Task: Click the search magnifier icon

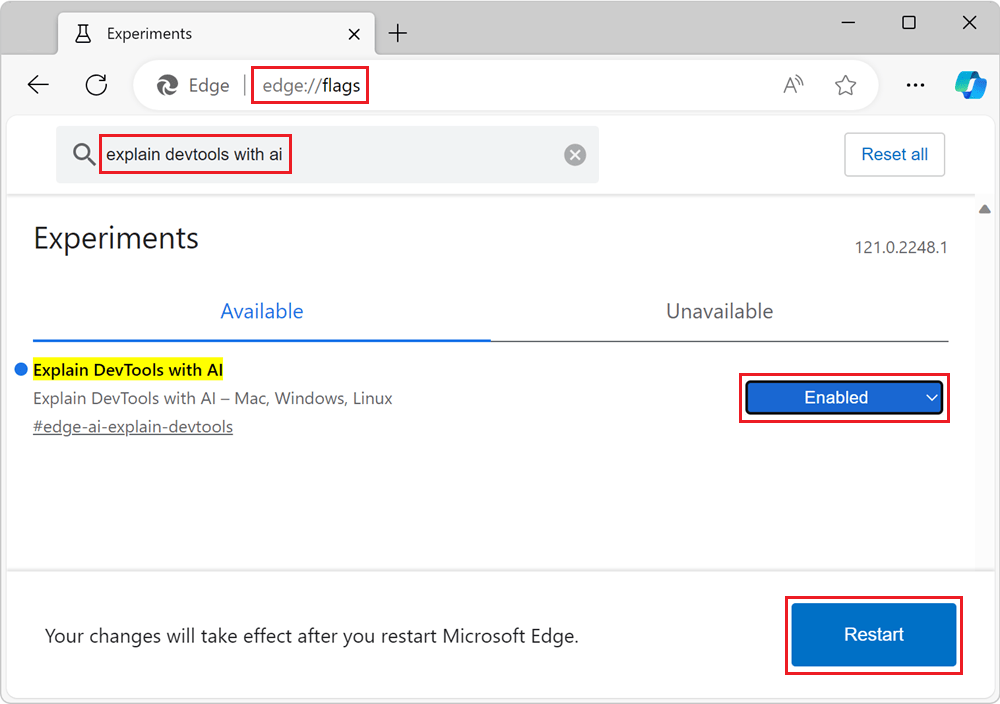Action: [x=84, y=154]
